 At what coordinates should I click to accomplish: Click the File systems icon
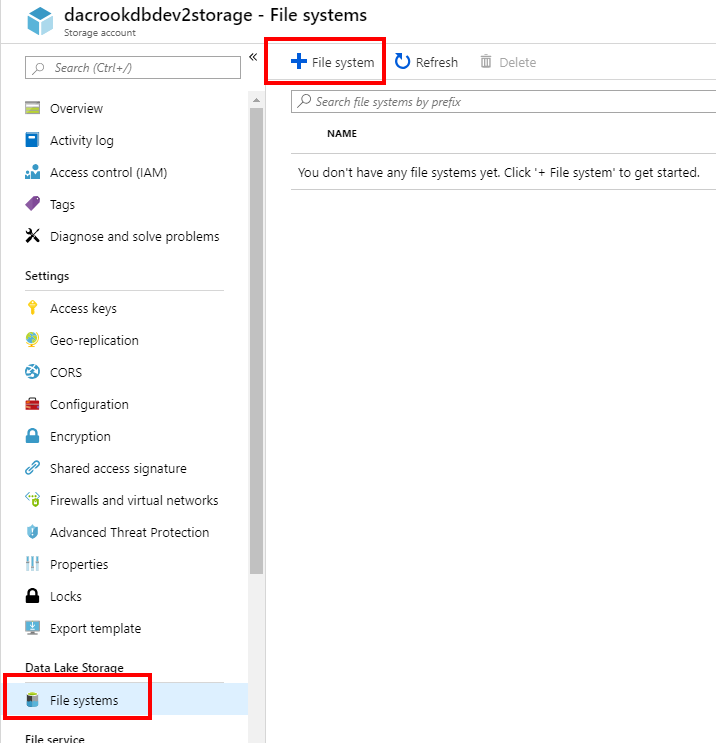click(x=32, y=699)
